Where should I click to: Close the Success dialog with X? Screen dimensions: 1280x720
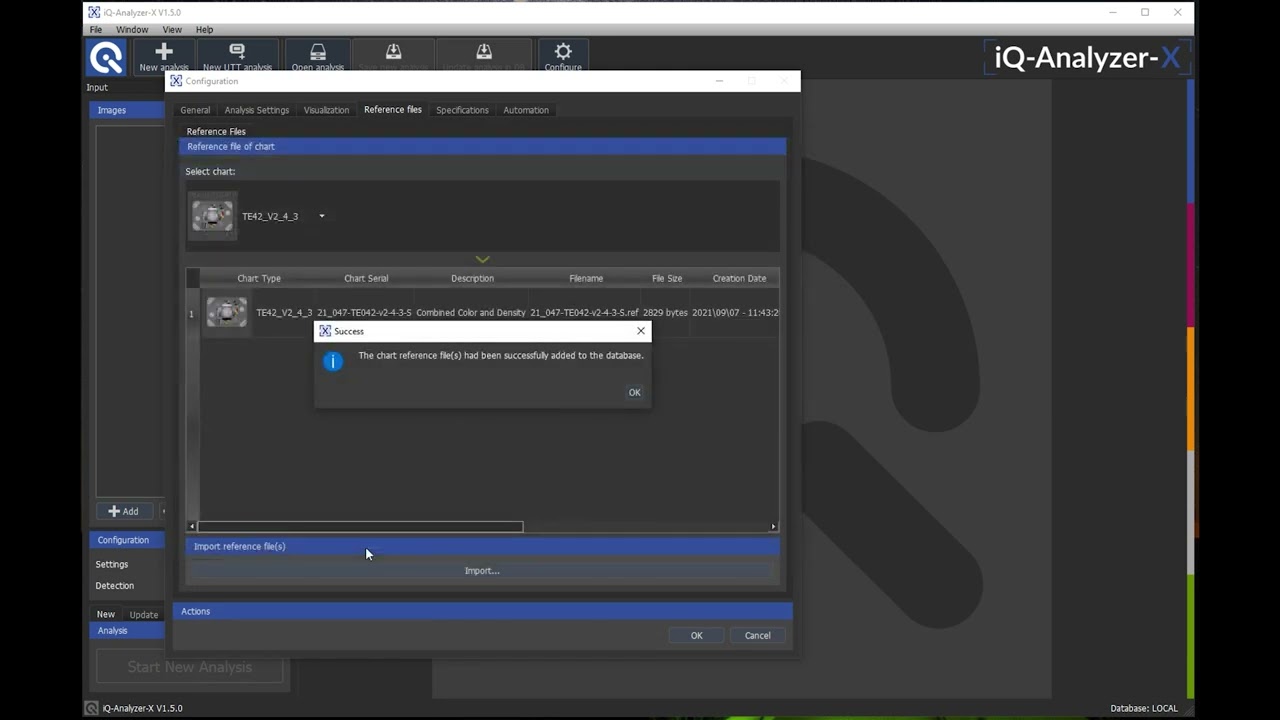pyautogui.click(x=641, y=331)
